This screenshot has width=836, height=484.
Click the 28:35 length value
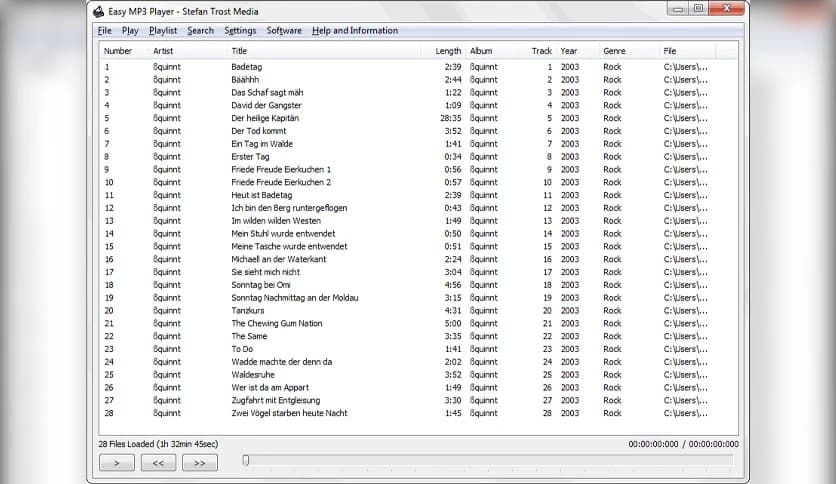coord(451,118)
